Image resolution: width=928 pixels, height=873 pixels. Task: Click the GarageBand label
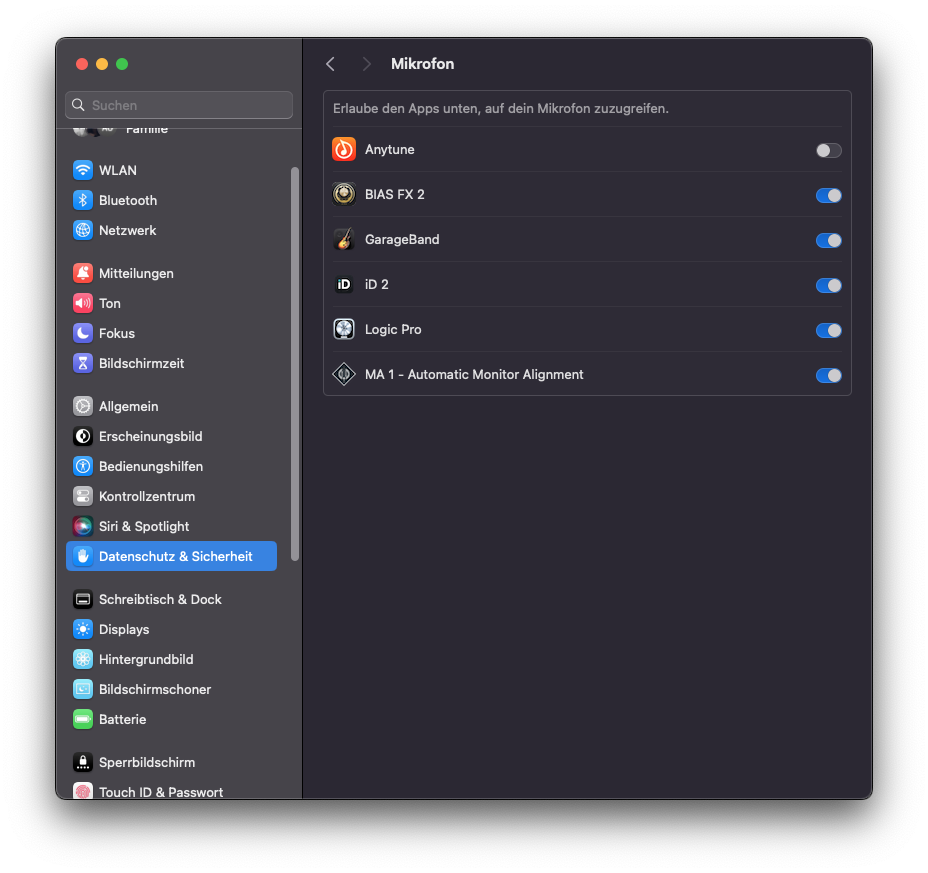[402, 239]
